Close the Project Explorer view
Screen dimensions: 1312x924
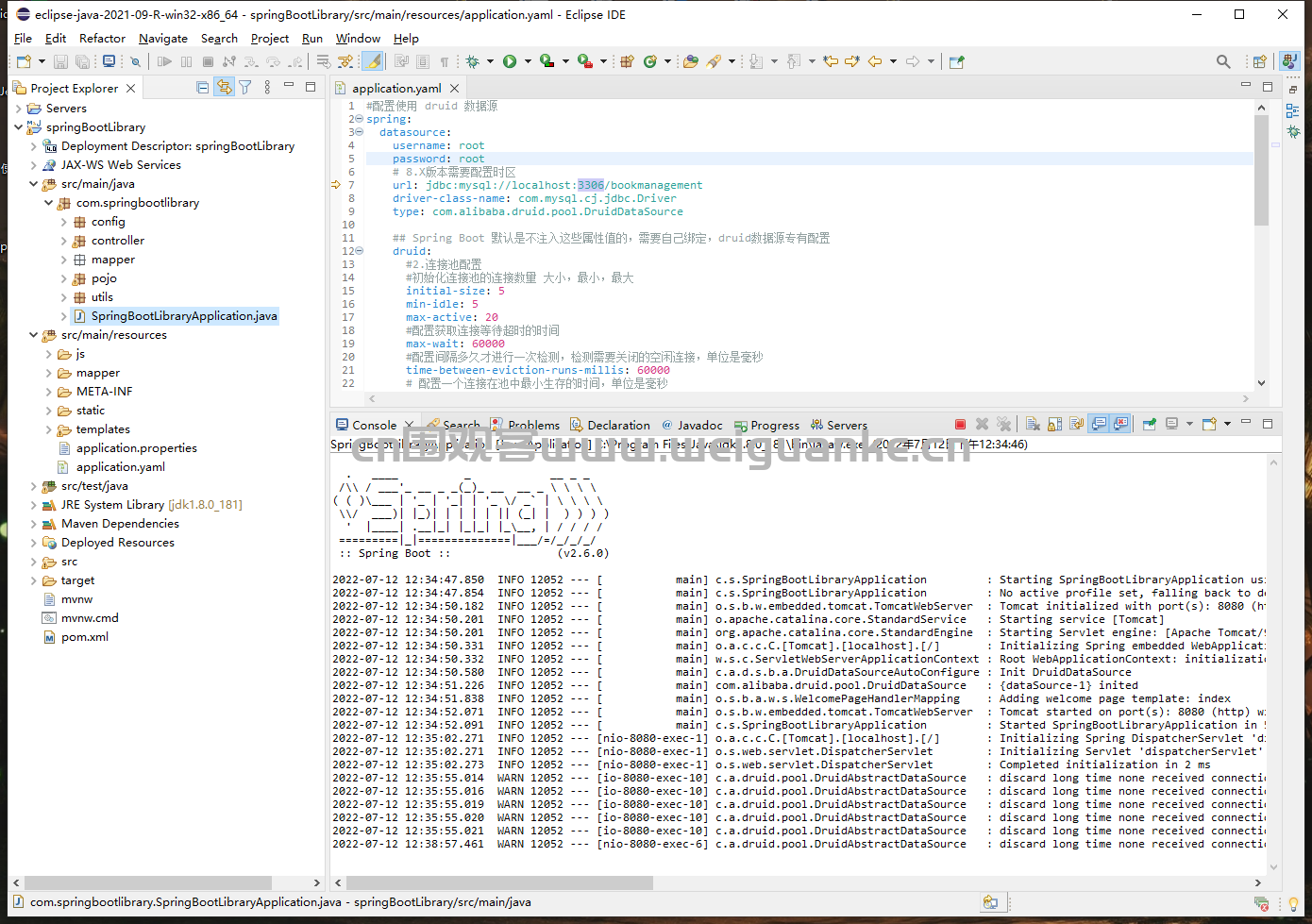pos(131,88)
